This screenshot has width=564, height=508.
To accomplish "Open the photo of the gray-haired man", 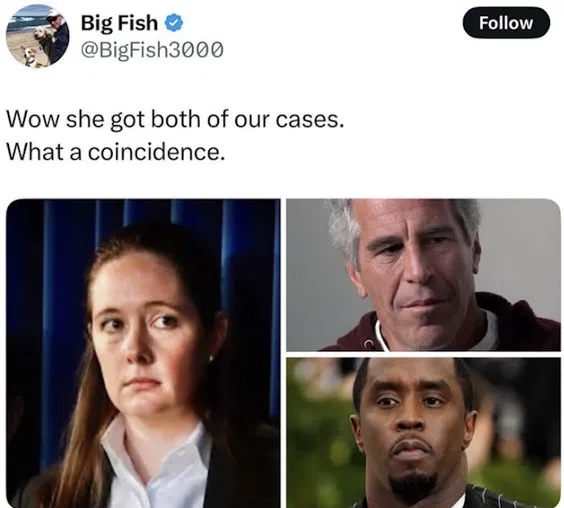I will click(x=423, y=275).
